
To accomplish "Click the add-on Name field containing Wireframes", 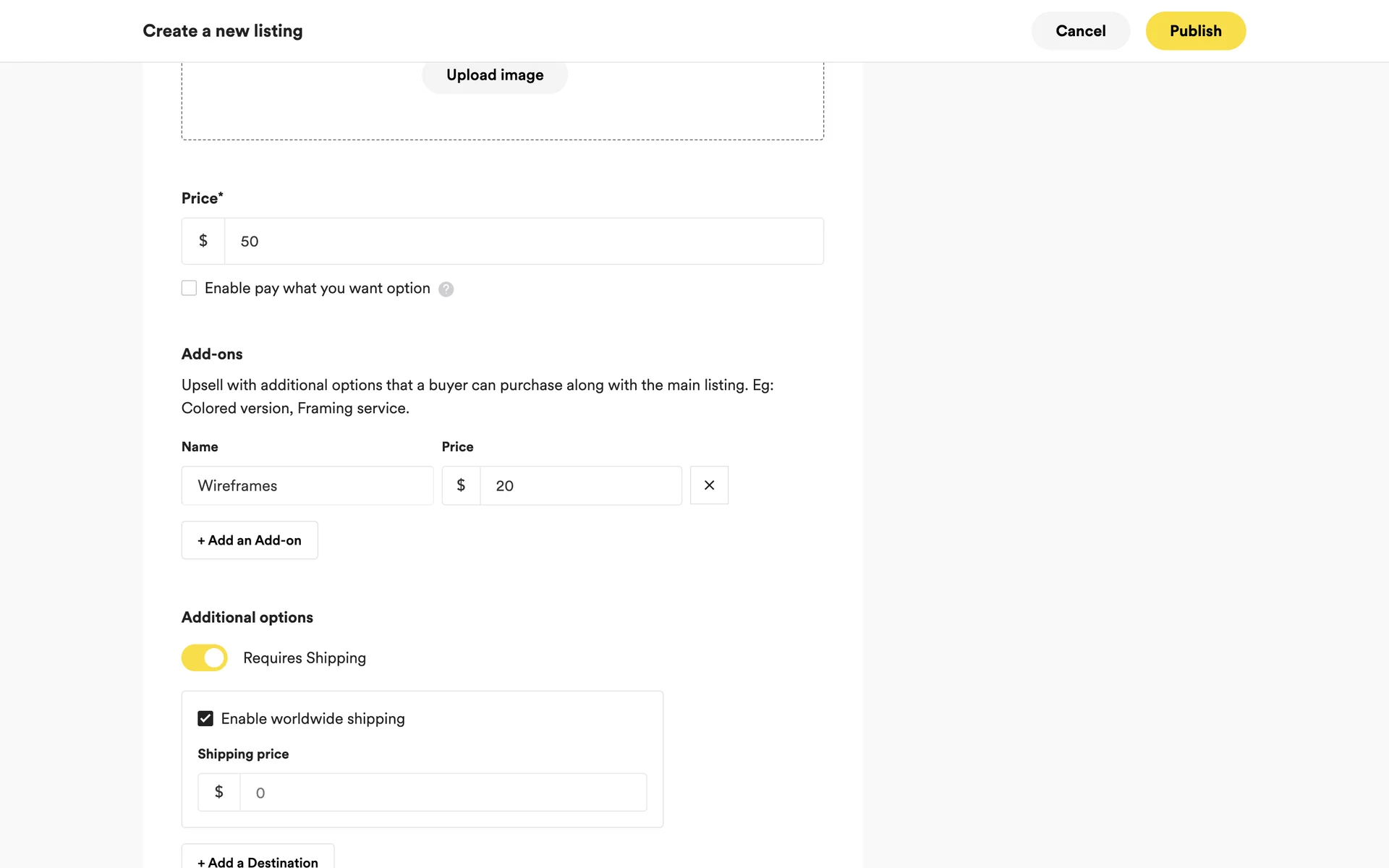I will coord(307,485).
